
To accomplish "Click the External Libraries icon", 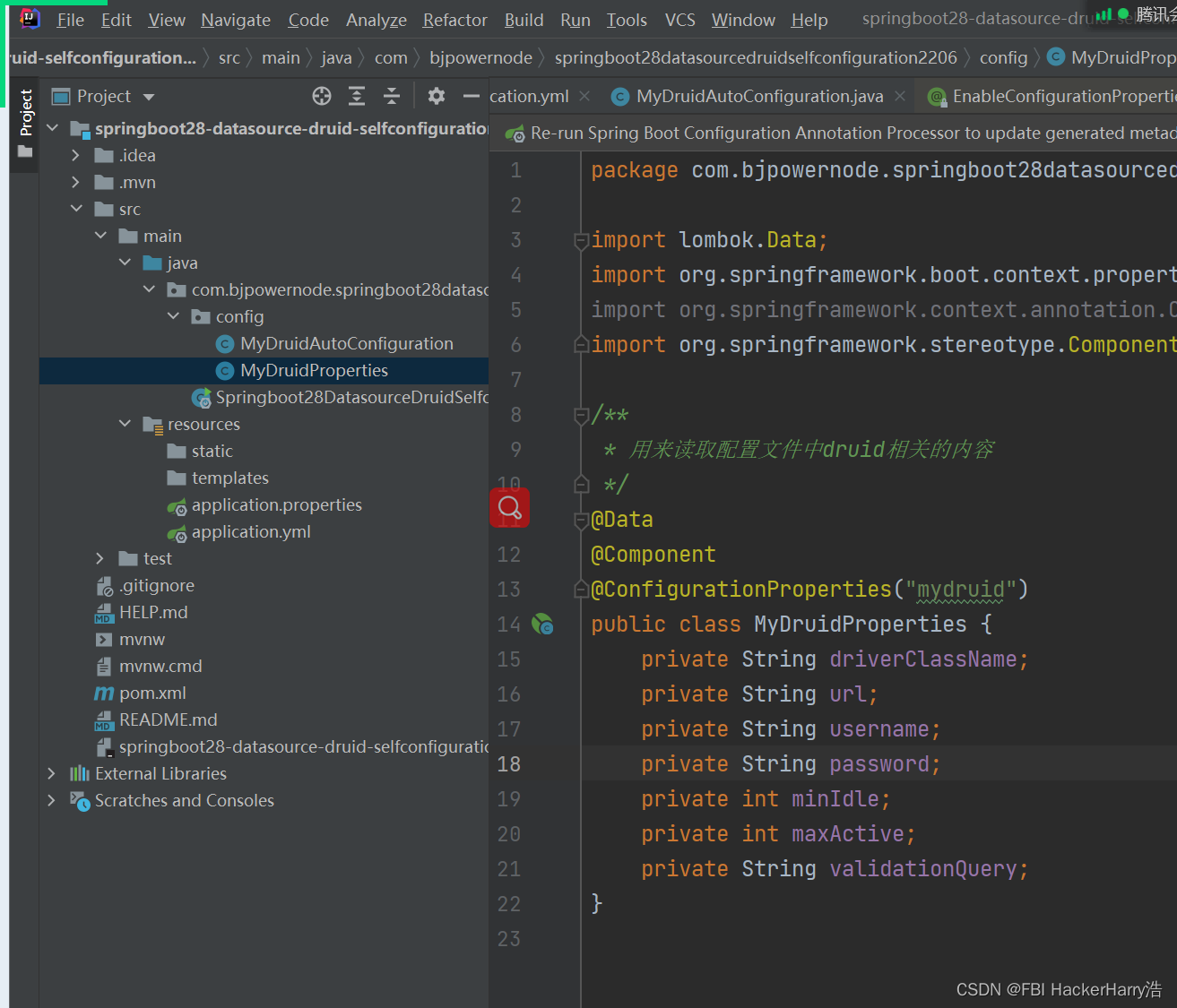I will pyautogui.click(x=80, y=773).
